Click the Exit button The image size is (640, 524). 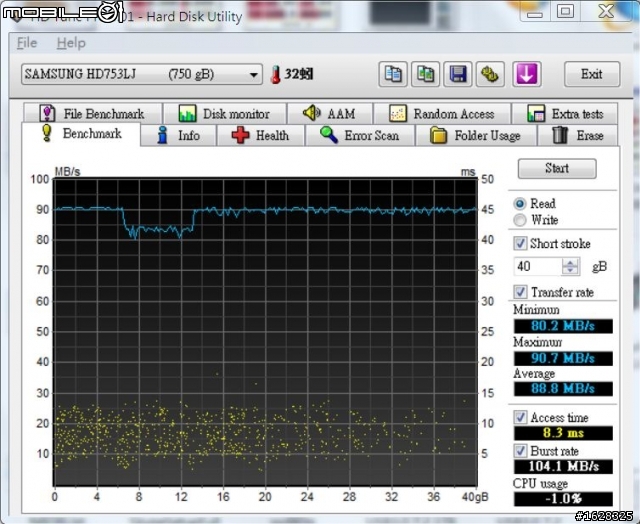tap(591, 74)
